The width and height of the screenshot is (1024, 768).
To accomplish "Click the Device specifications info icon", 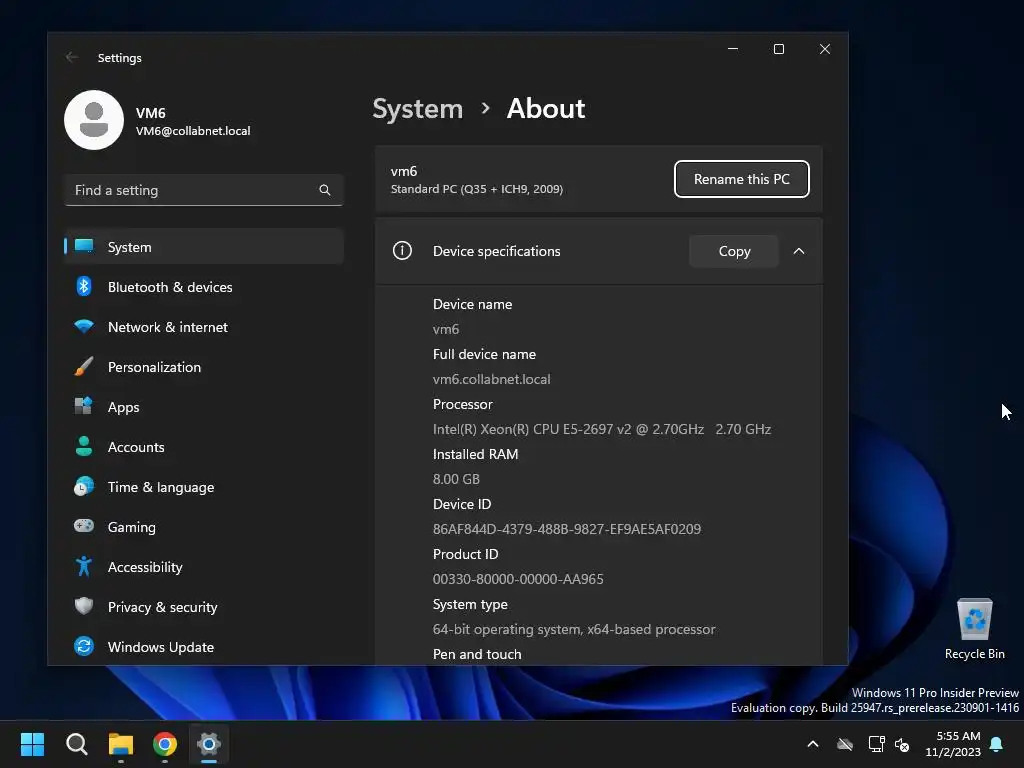I will [402, 251].
